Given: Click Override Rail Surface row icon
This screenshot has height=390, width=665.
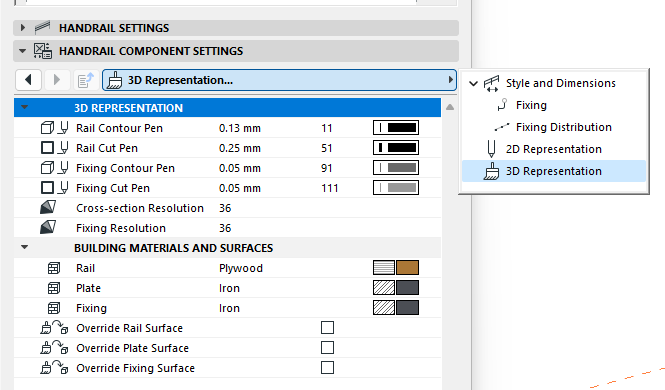Looking at the screenshot, I should [54, 328].
